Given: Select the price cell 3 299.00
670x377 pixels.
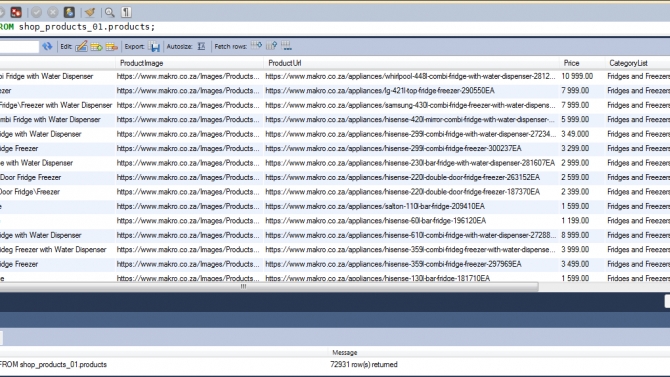Looking at the screenshot, I should click(x=582, y=148).
